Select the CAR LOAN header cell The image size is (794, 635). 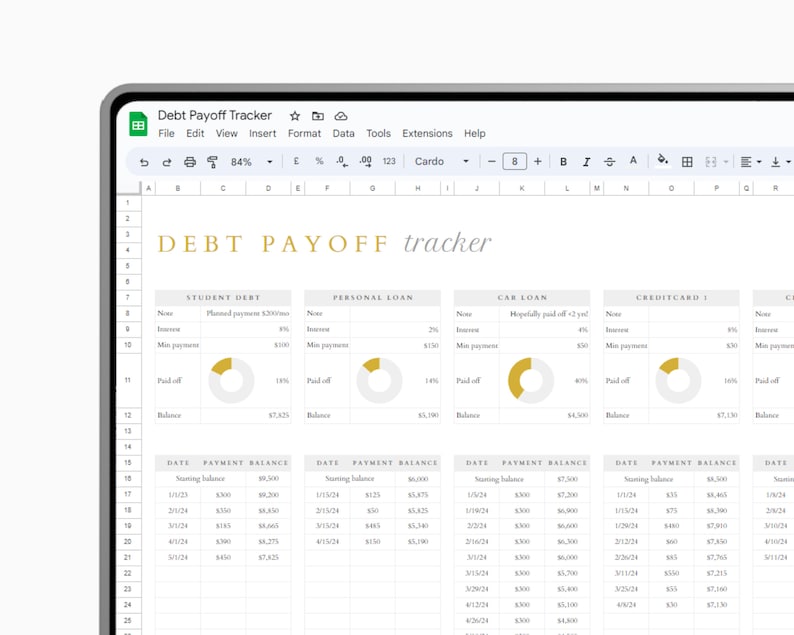(x=522, y=298)
